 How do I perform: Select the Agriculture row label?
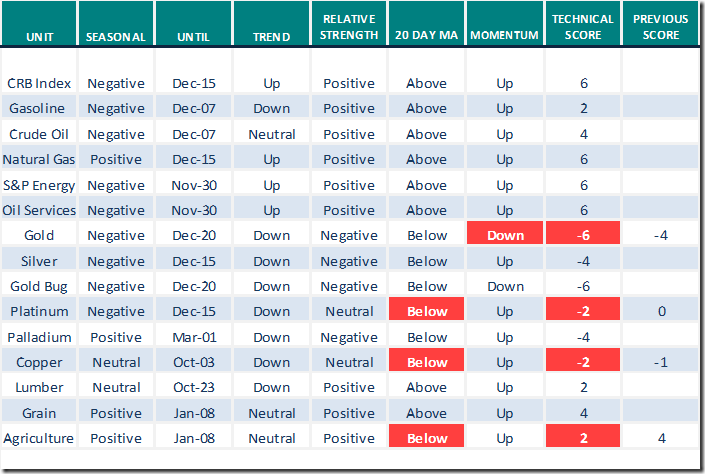coord(40,438)
